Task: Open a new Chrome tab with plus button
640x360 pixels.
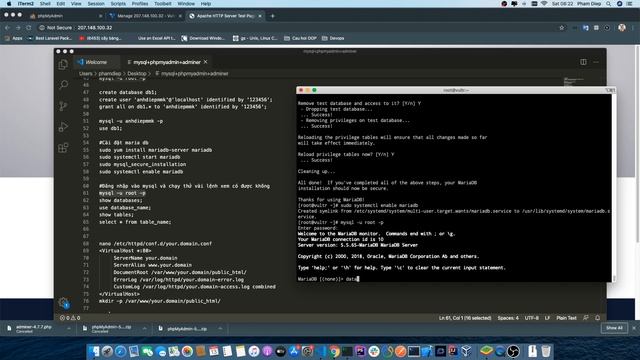Action: [x=273, y=16]
